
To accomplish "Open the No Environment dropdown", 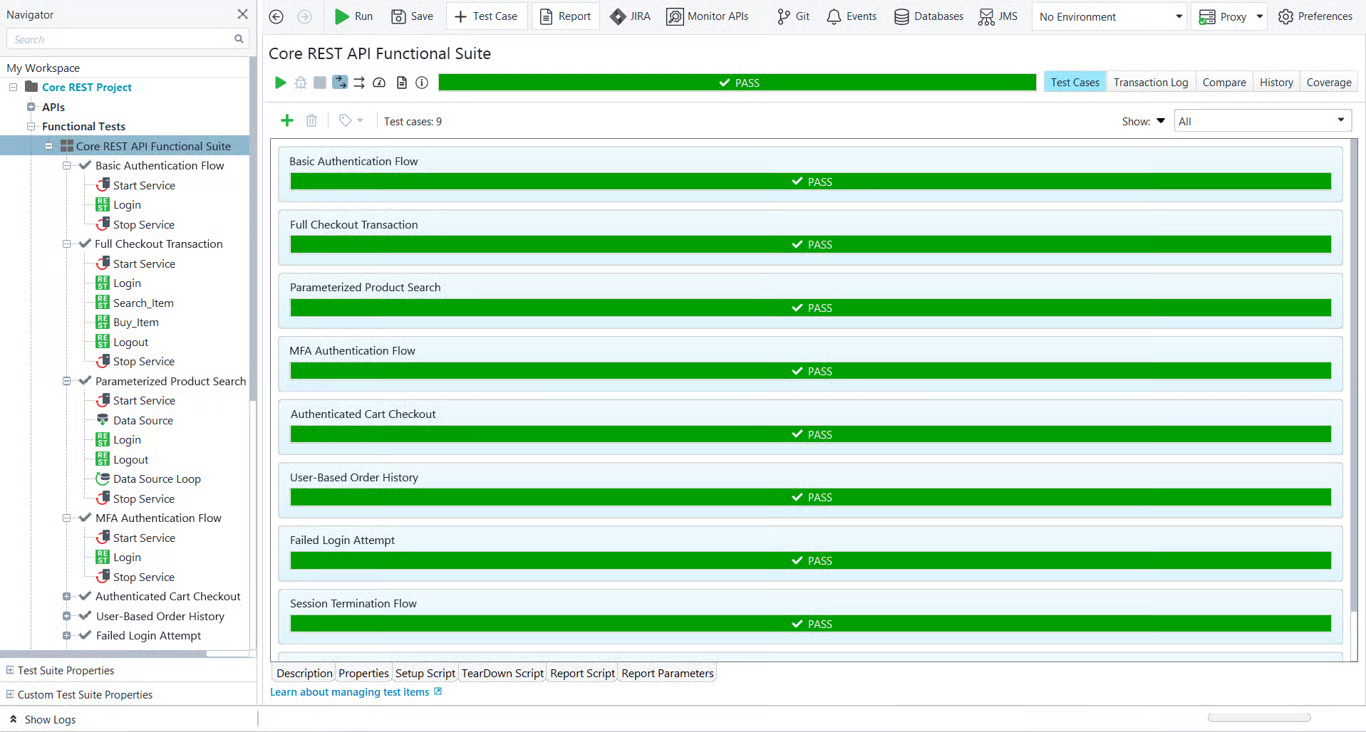I will [1109, 17].
